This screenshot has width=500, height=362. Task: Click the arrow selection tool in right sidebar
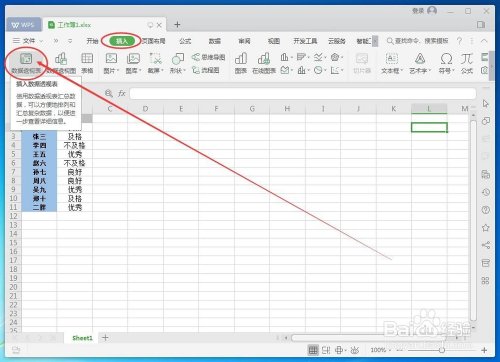pyautogui.click(x=486, y=103)
